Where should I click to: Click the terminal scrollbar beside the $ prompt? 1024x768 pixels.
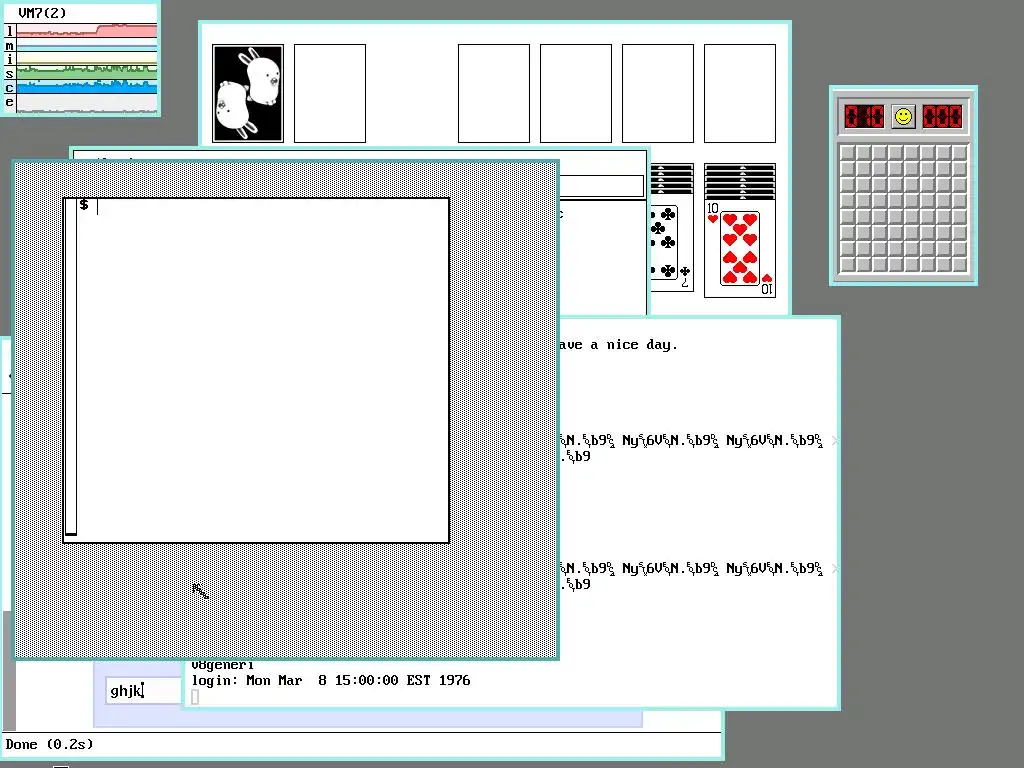click(71, 369)
